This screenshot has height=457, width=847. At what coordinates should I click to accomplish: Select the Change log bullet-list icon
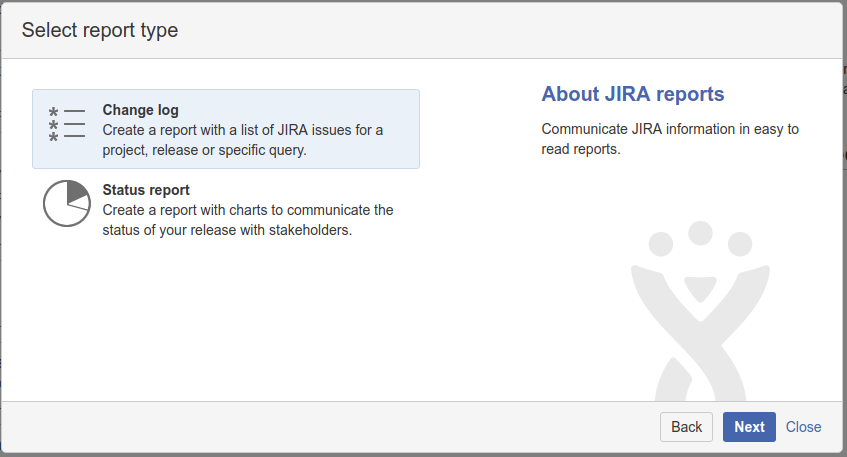66,124
